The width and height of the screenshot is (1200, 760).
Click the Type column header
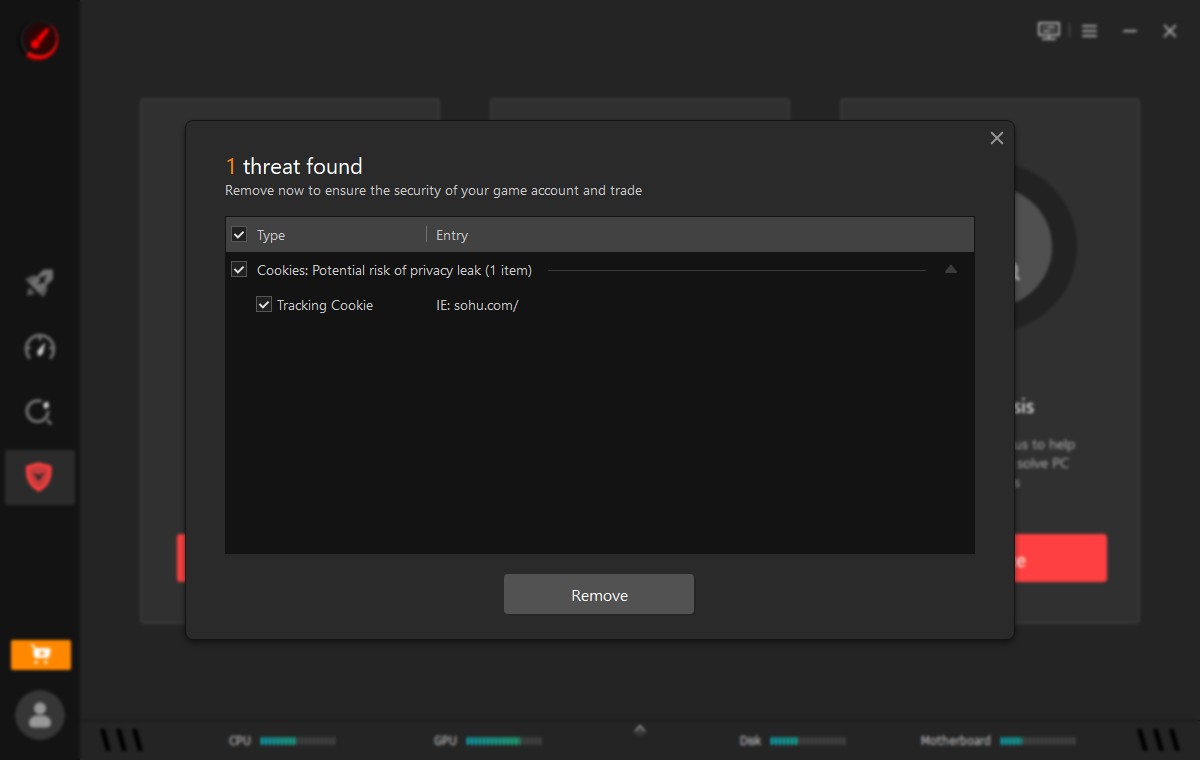tap(271, 236)
